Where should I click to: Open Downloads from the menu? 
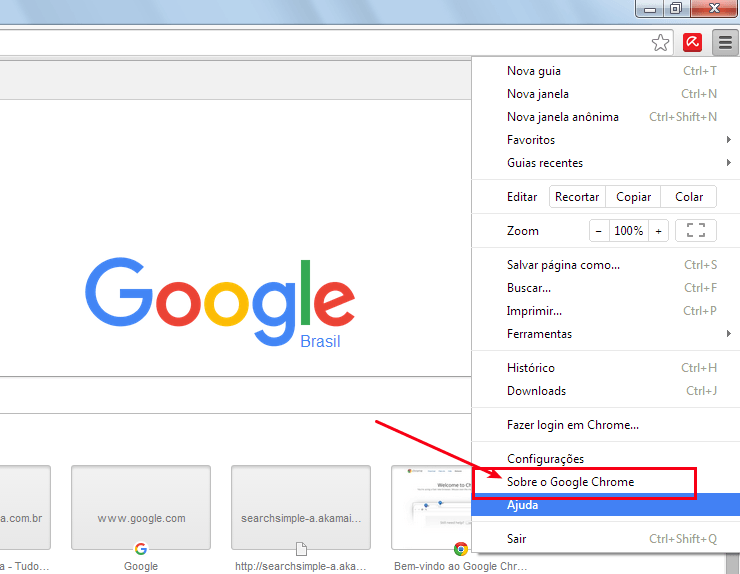[605, 391]
